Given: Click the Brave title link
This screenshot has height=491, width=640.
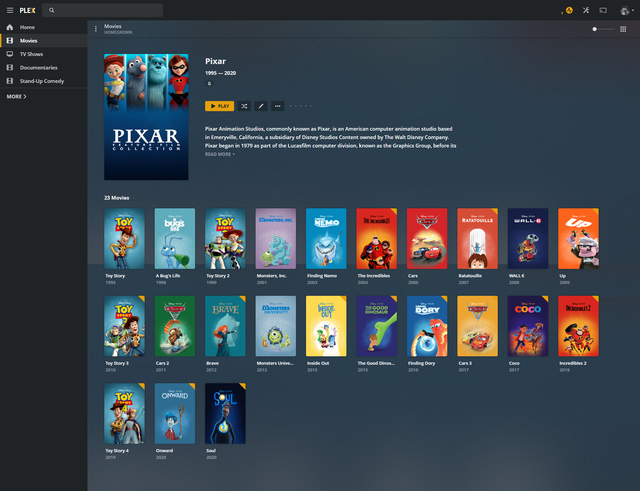Looking at the screenshot, I should click(x=213, y=363).
